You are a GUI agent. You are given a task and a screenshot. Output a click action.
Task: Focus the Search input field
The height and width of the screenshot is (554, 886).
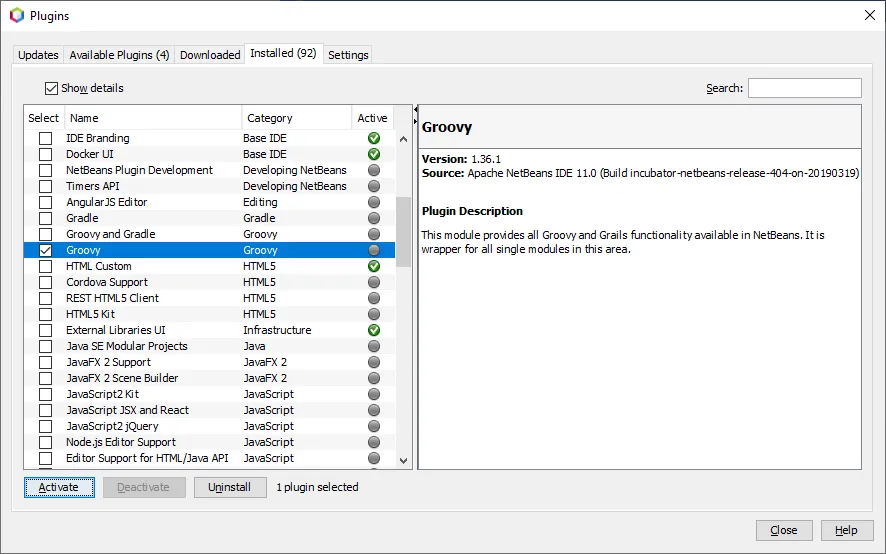pyautogui.click(x=805, y=88)
